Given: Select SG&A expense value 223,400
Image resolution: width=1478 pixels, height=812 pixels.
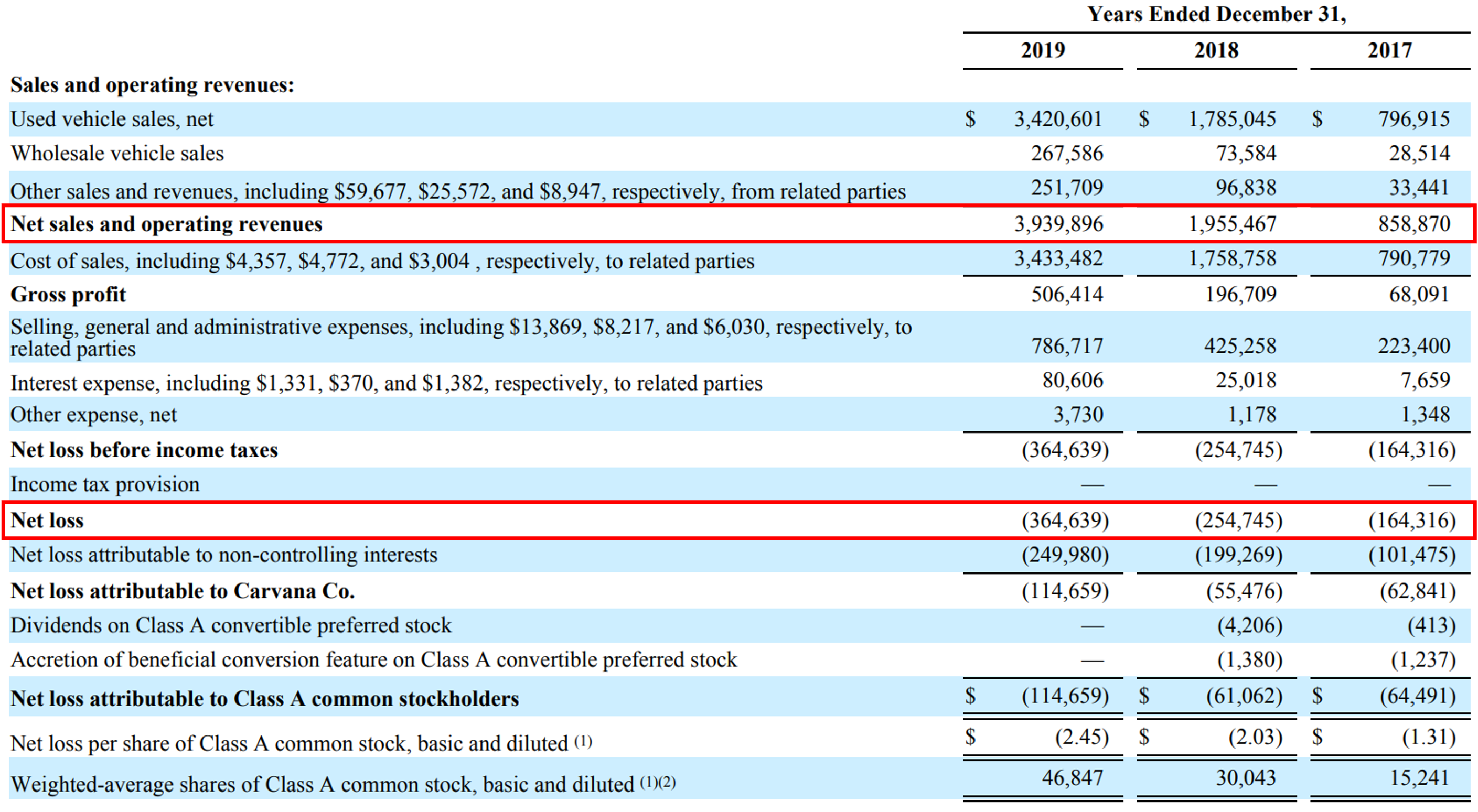Looking at the screenshot, I should click(x=1415, y=347).
